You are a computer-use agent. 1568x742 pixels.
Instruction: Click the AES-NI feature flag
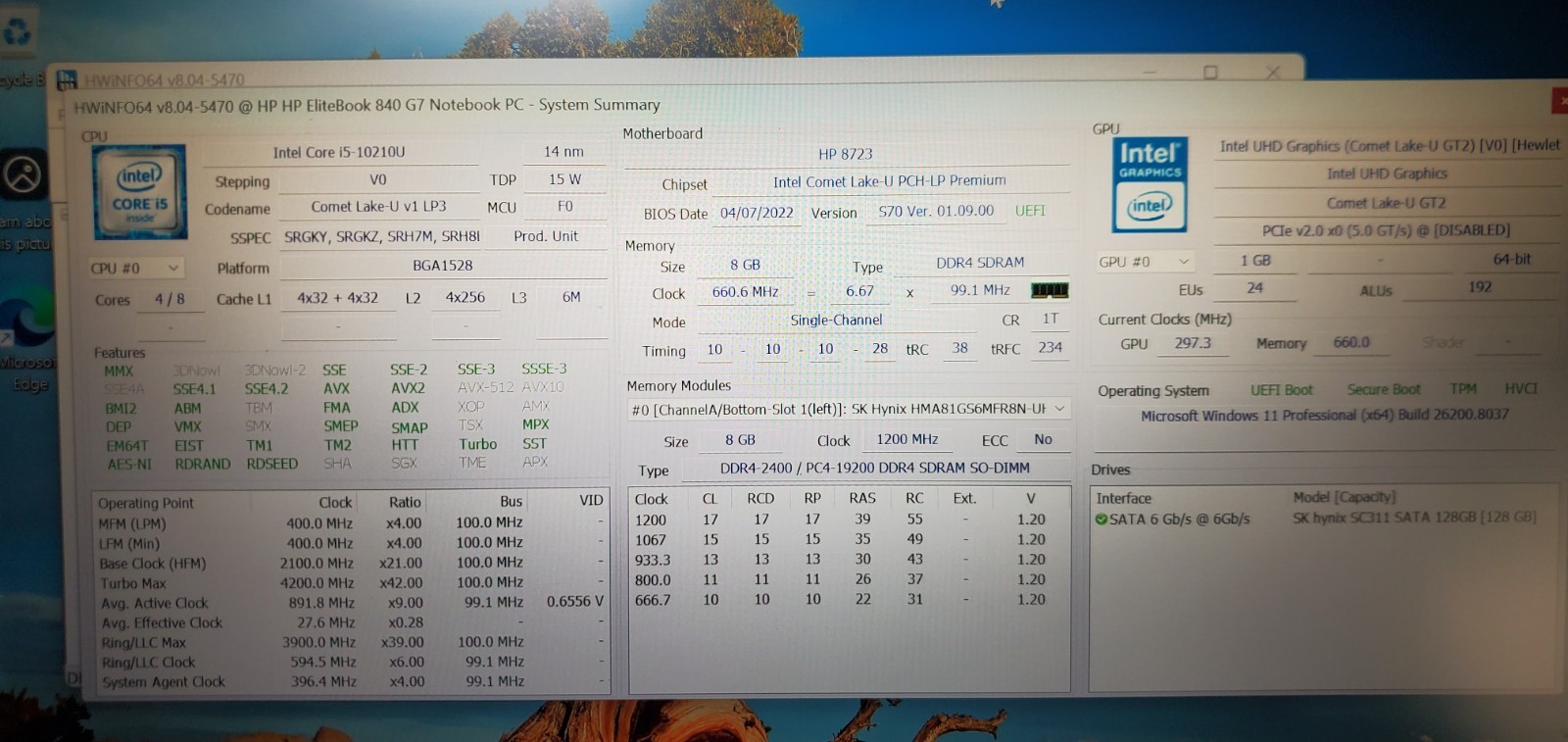click(x=129, y=464)
